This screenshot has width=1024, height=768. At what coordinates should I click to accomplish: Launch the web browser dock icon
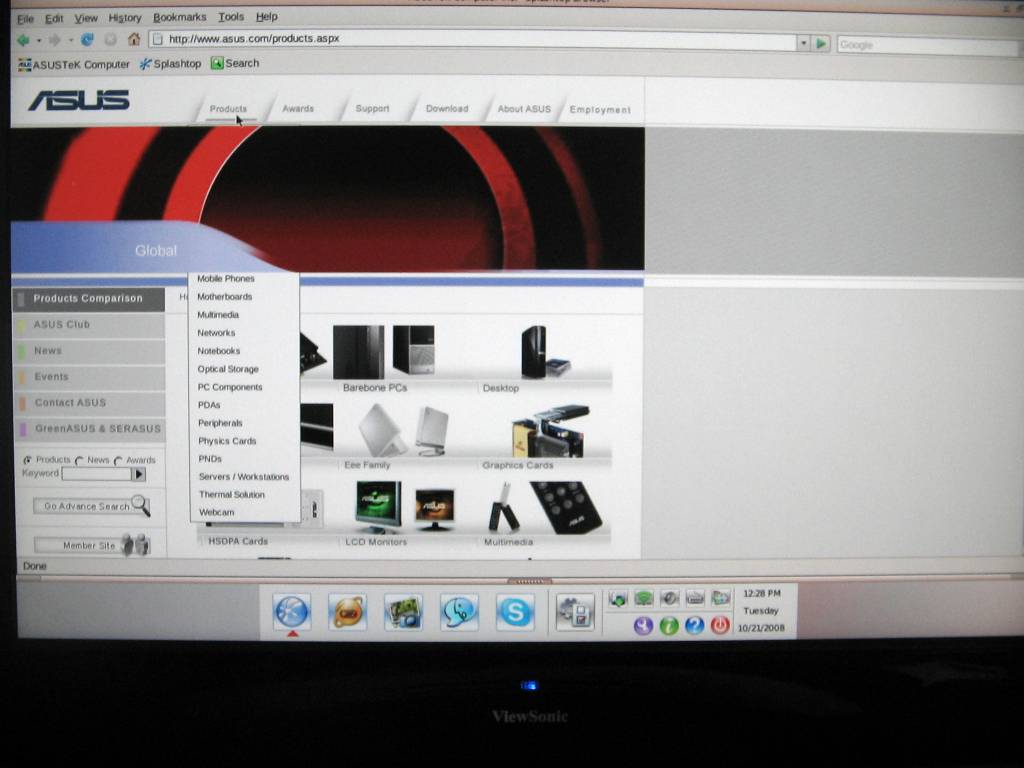pos(292,612)
